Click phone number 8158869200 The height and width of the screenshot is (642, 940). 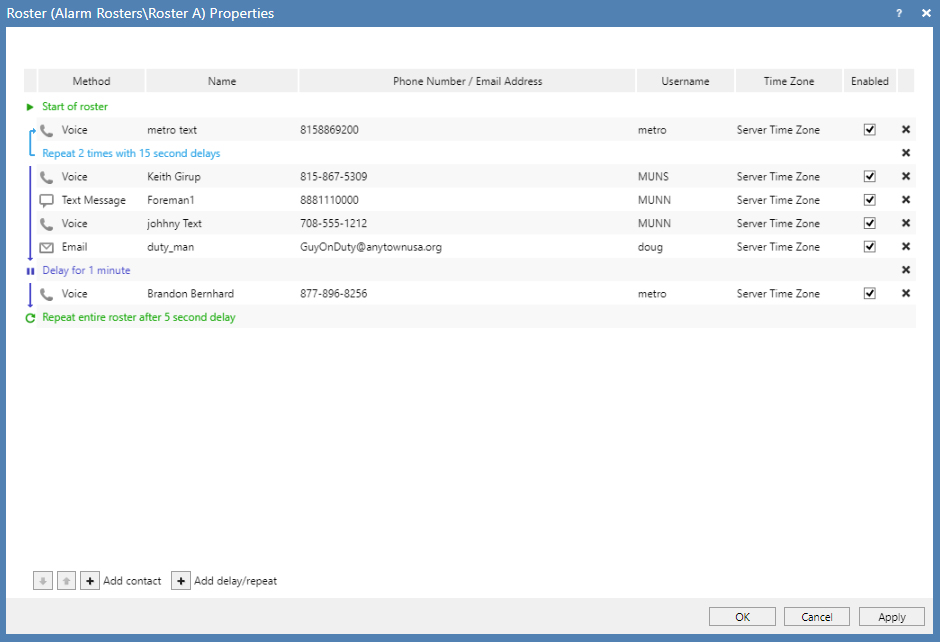tap(329, 129)
